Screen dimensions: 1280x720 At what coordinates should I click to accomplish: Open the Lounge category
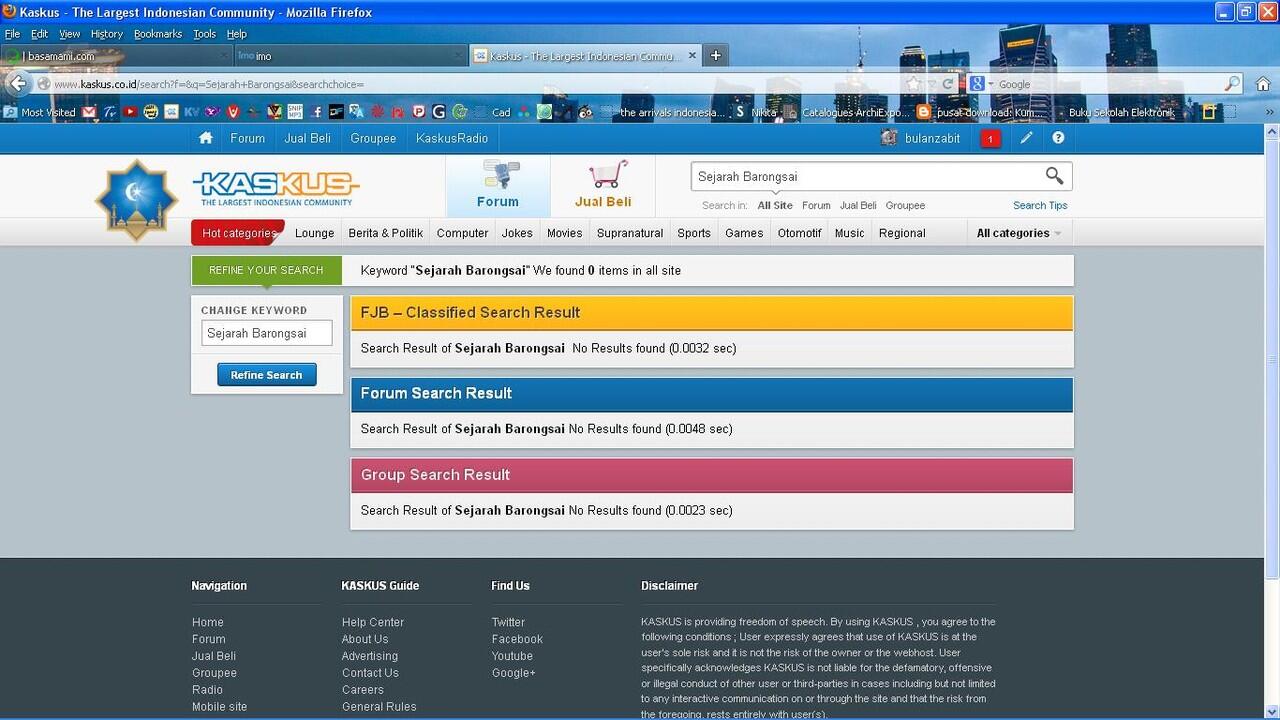[314, 233]
